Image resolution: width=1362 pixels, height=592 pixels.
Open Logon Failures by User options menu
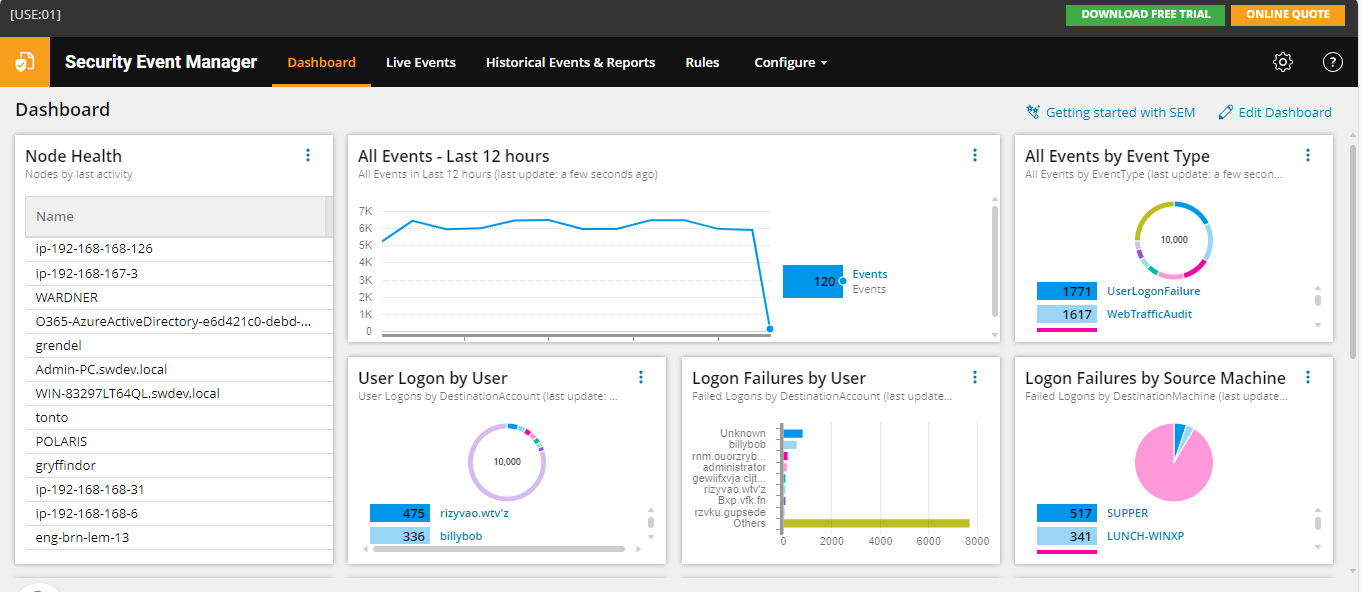click(975, 377)
